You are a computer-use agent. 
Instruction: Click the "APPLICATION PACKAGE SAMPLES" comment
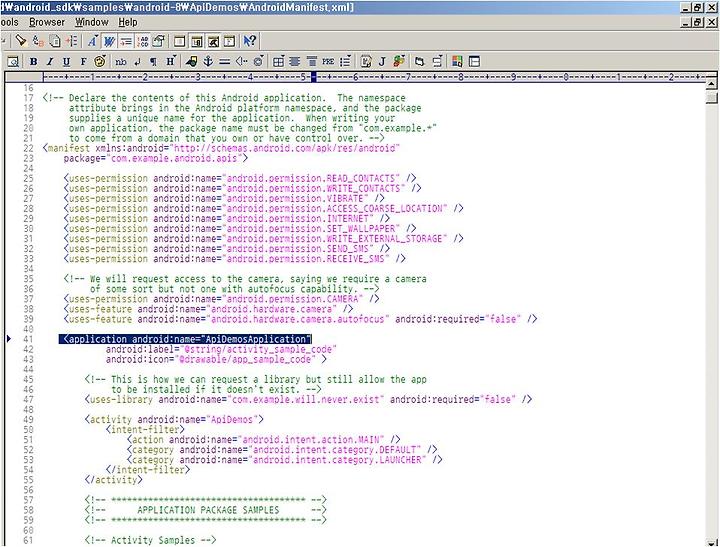[x=208, y=510]
